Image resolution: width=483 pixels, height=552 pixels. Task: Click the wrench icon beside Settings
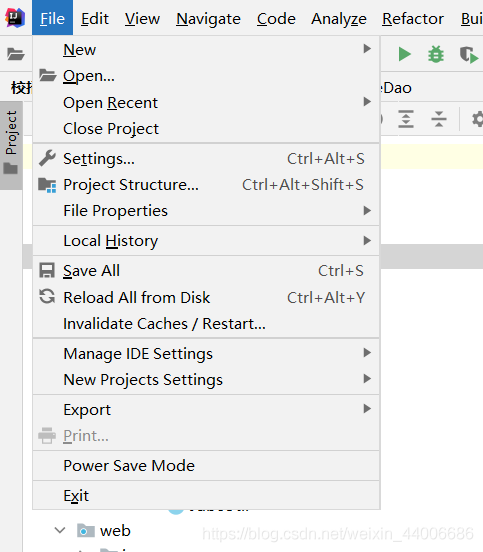pyautogui.click(x=47, y=158)
